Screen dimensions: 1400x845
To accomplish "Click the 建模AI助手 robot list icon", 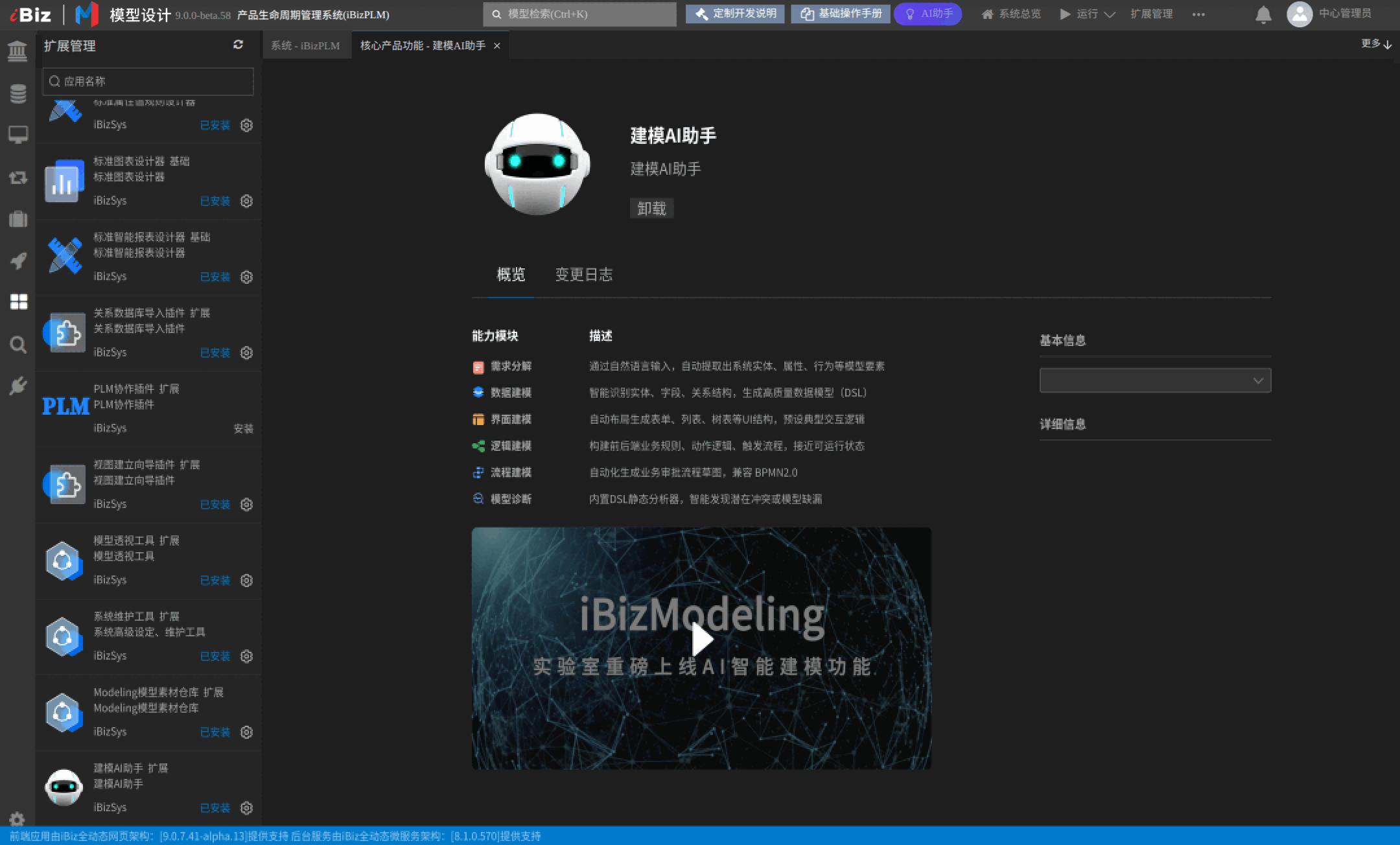I will [64, 787].
